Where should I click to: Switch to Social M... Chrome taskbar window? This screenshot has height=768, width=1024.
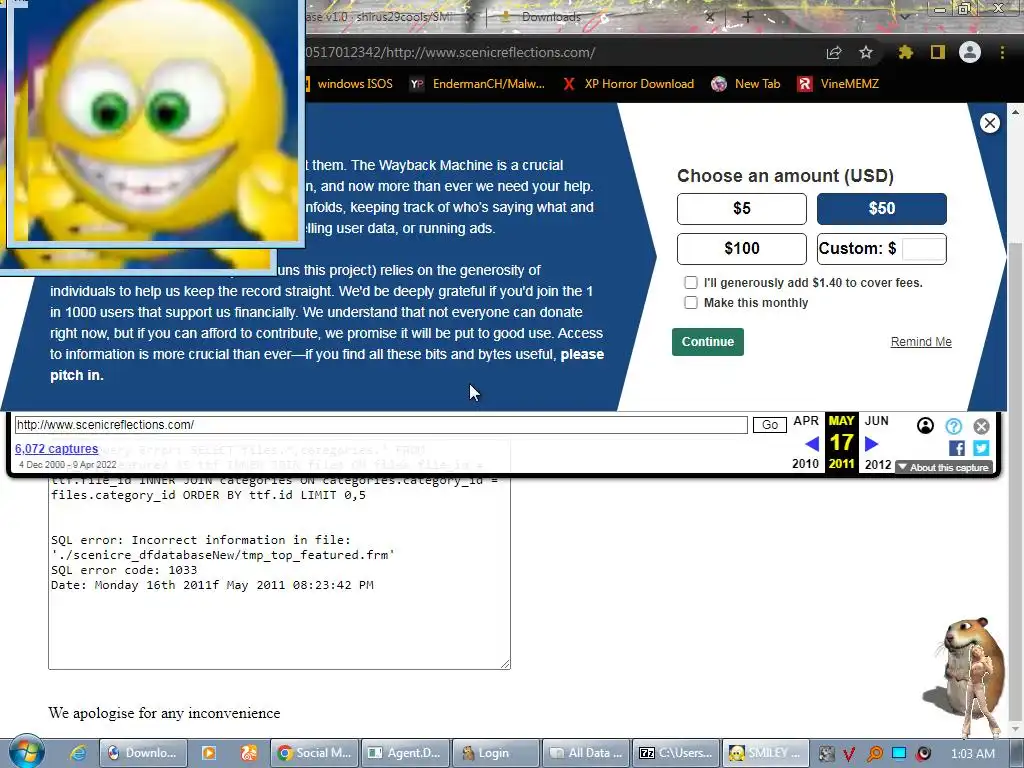coord(314,753)
